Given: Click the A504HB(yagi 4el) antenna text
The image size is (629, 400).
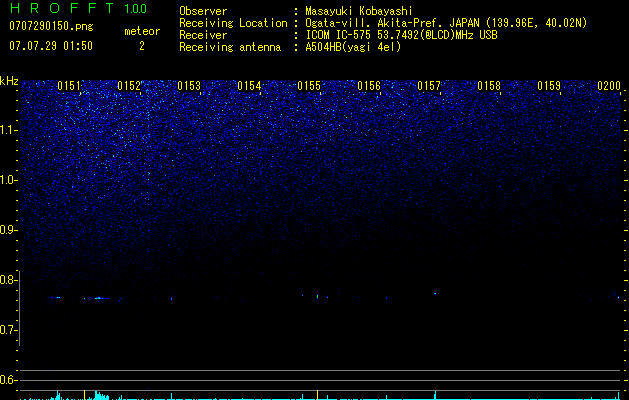Looking at the screenshot, I should pos(353,47).
